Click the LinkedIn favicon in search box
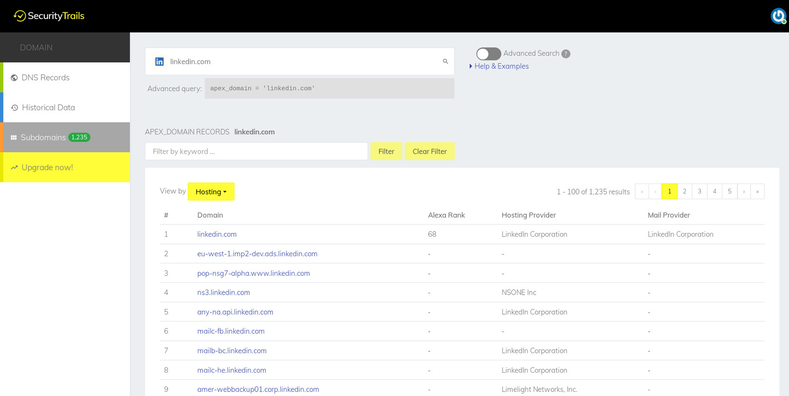This screenshot has width=789, height=396. point(160,61)
